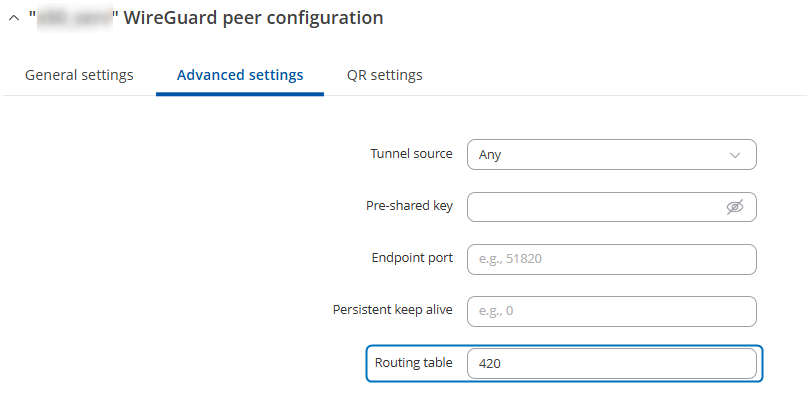Click the Endpoint port label
The height and width of the screenshot is (398, 807).
pos(412,258)
